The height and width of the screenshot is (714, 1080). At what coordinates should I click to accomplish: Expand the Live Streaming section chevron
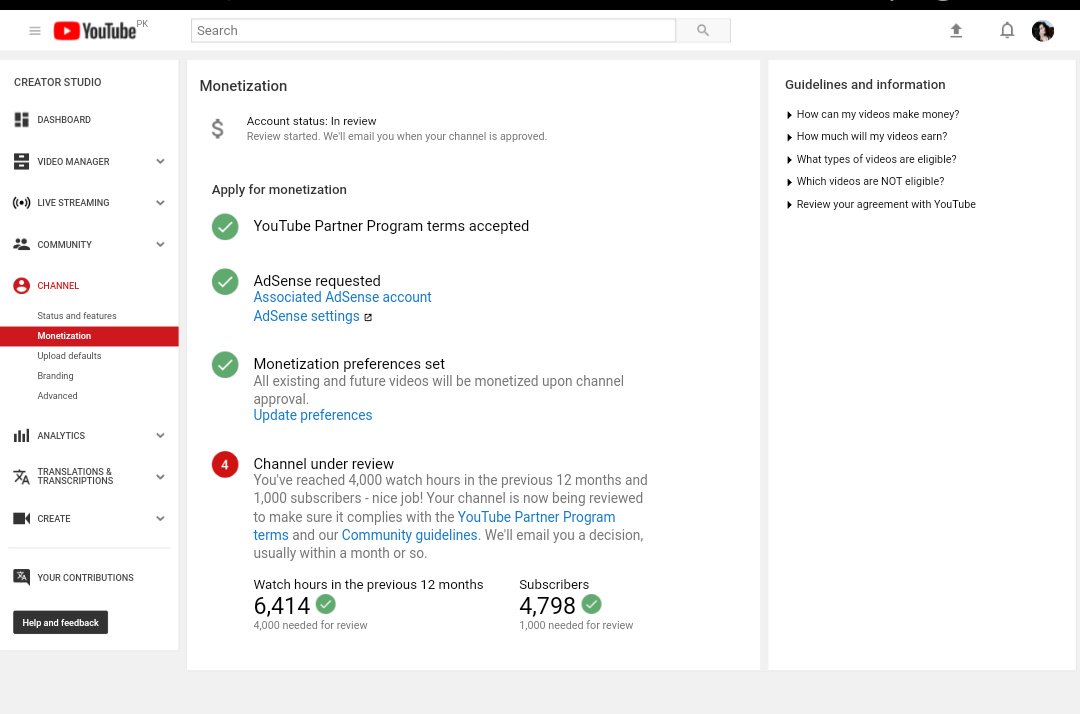[x=160, y=202]
